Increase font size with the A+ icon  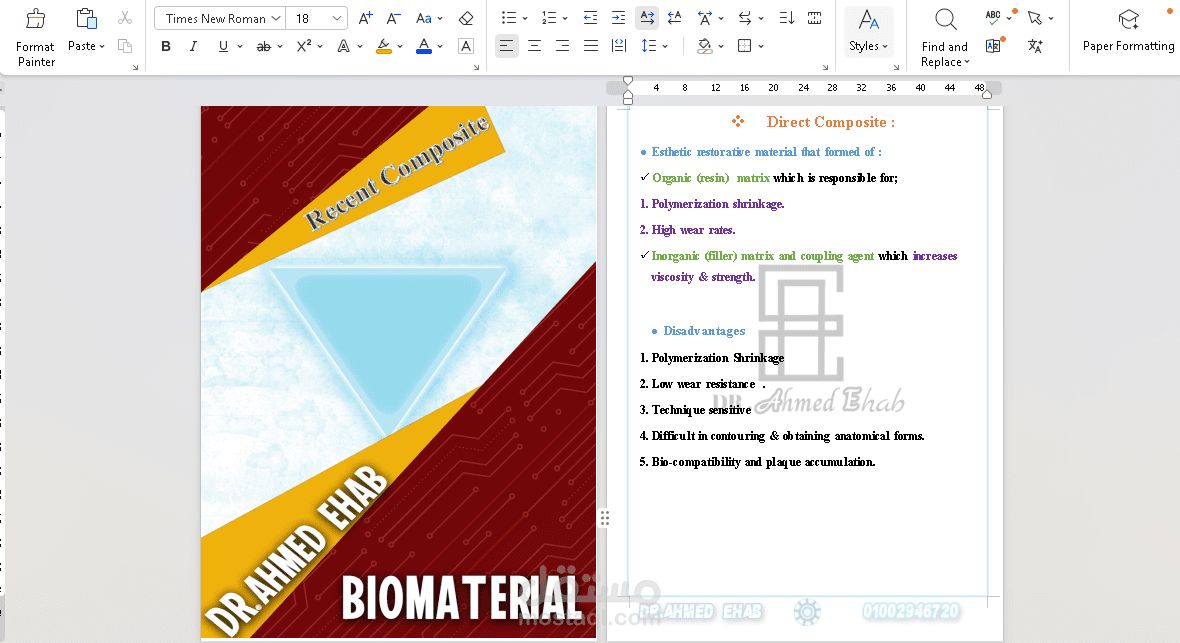[366, 18]
